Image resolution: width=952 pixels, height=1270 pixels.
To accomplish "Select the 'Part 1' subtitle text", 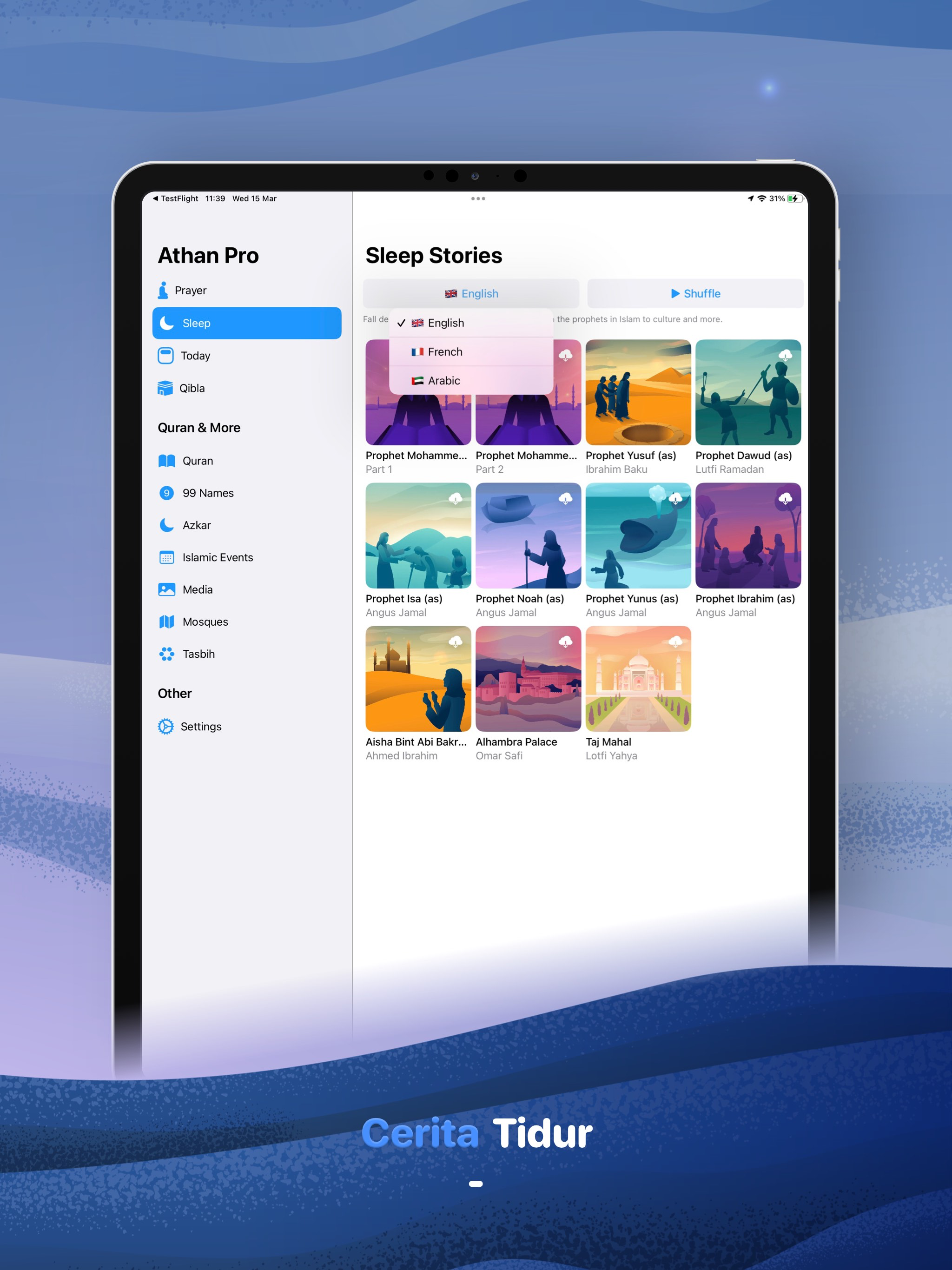I will pos(378,470).
